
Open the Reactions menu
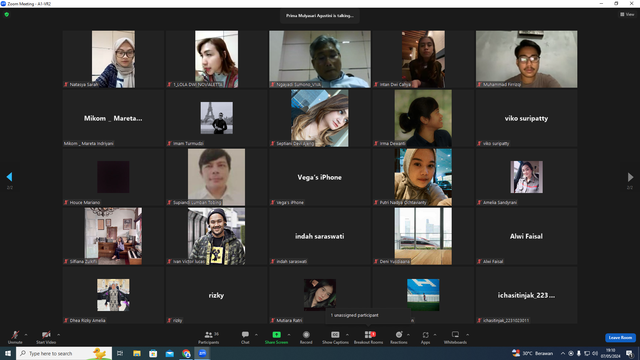click(x=399, y=337)
